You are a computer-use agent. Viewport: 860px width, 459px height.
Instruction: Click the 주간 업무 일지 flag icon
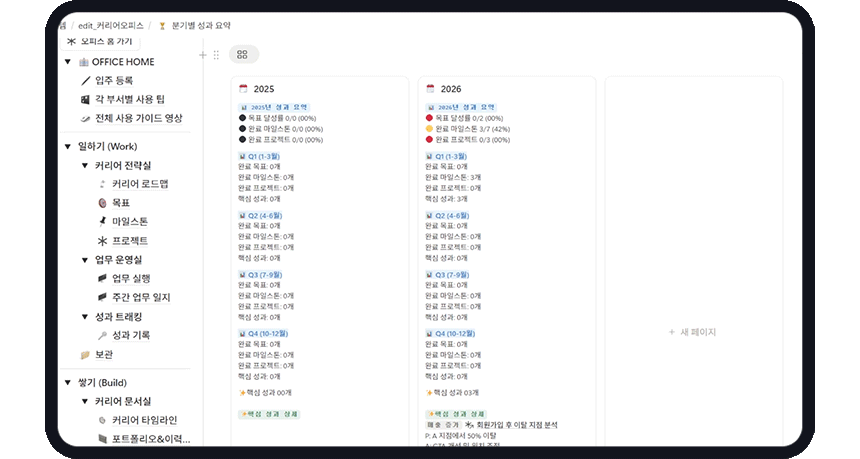102,297
